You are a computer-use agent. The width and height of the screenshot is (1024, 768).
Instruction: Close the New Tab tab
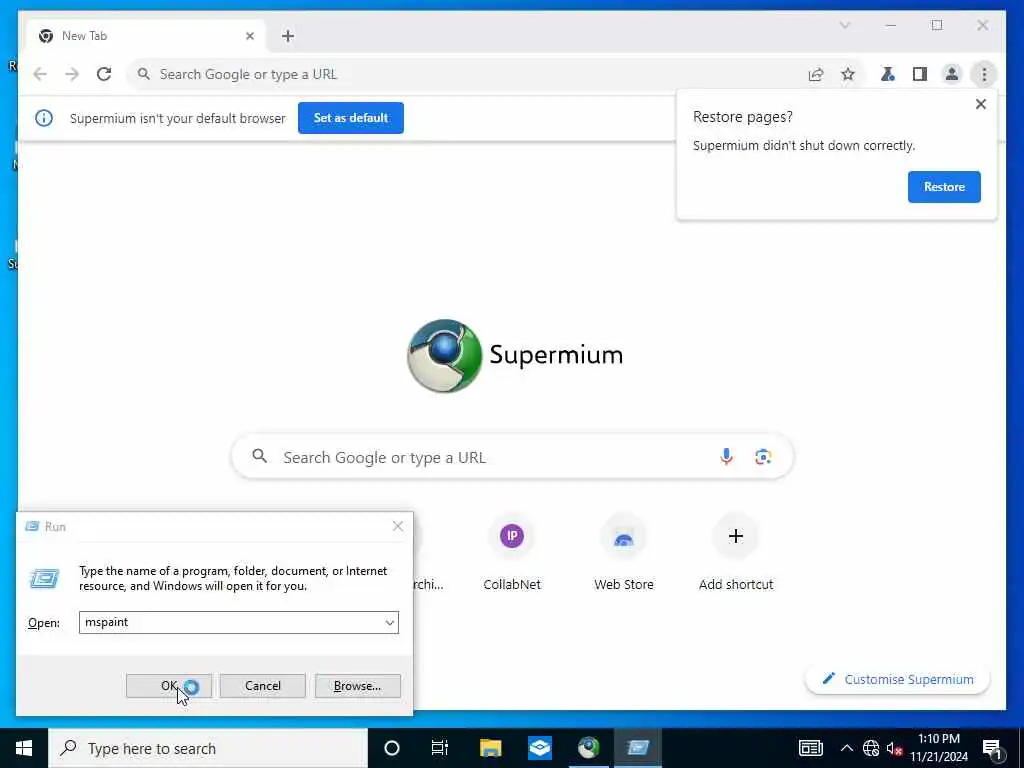coord(249,36)
